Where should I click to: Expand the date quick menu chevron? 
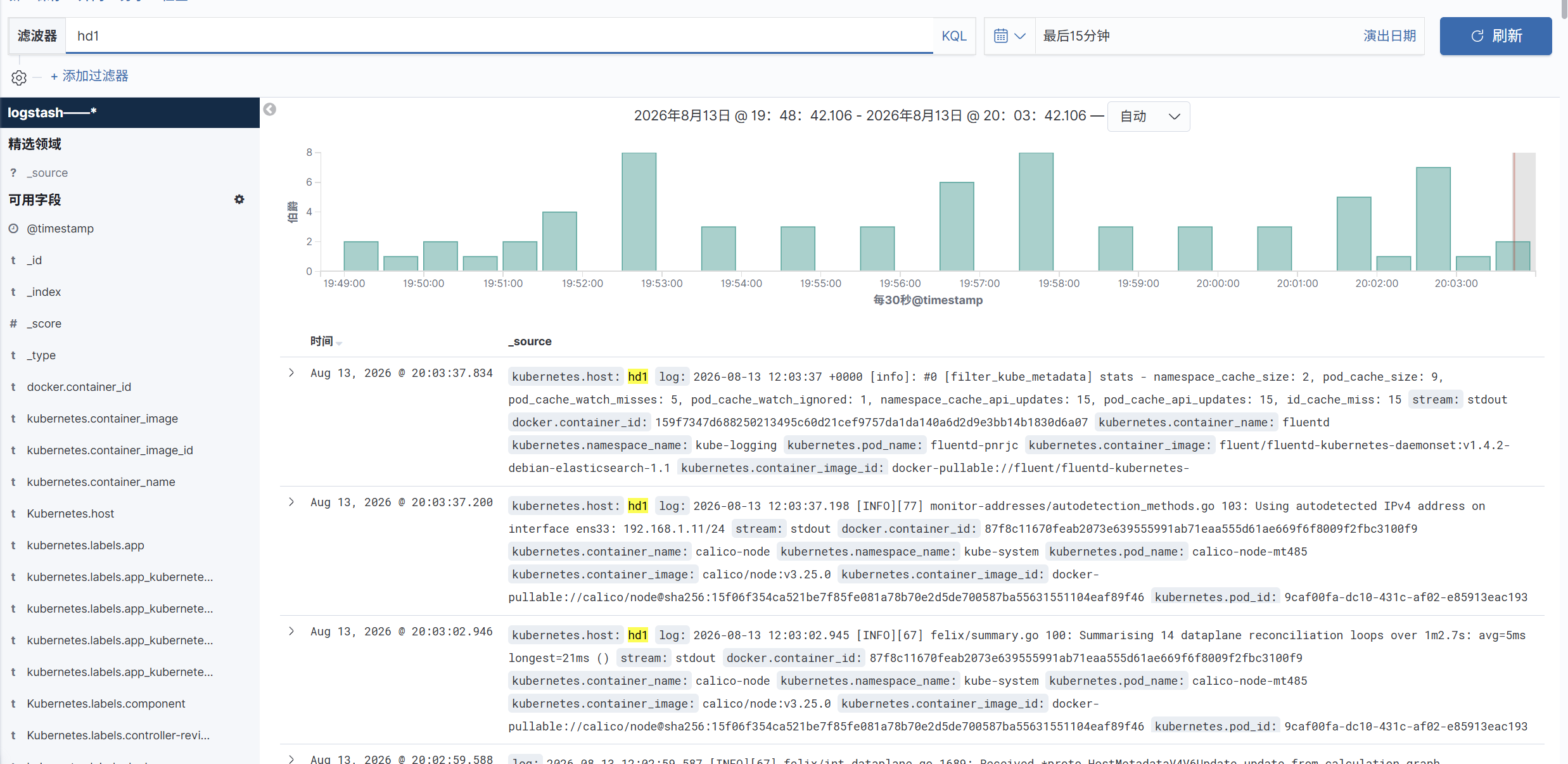click(x=1020, y=36)
